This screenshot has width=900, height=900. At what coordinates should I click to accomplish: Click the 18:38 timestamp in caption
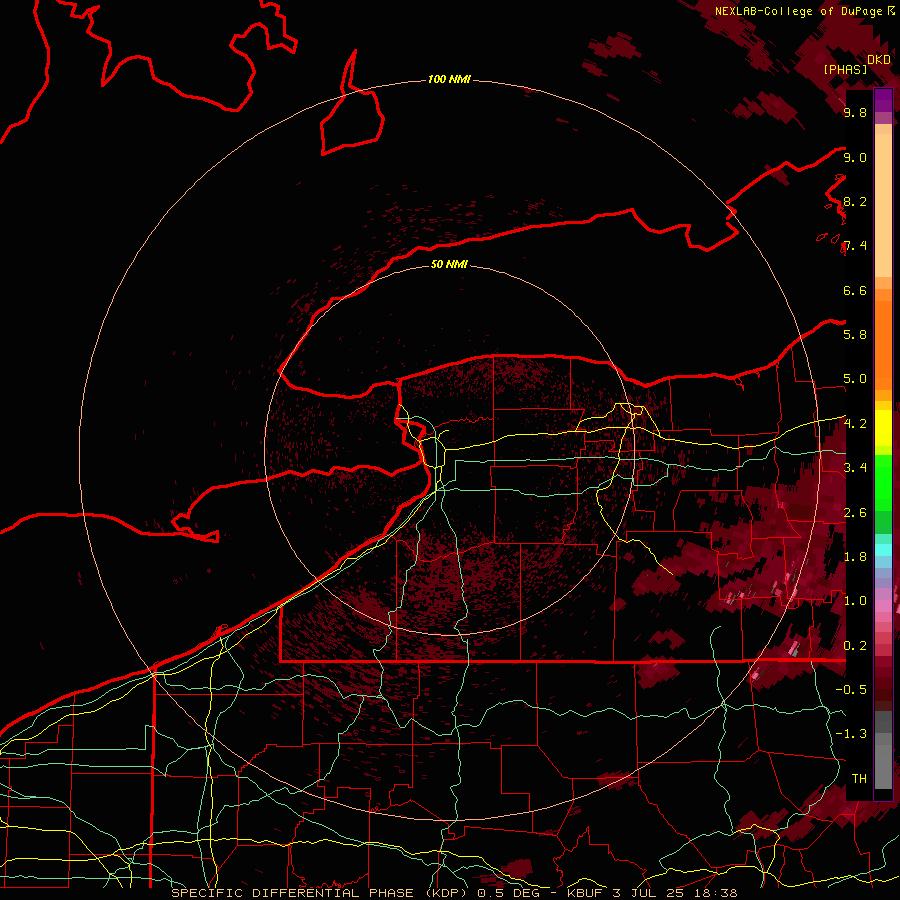(716, 893)
